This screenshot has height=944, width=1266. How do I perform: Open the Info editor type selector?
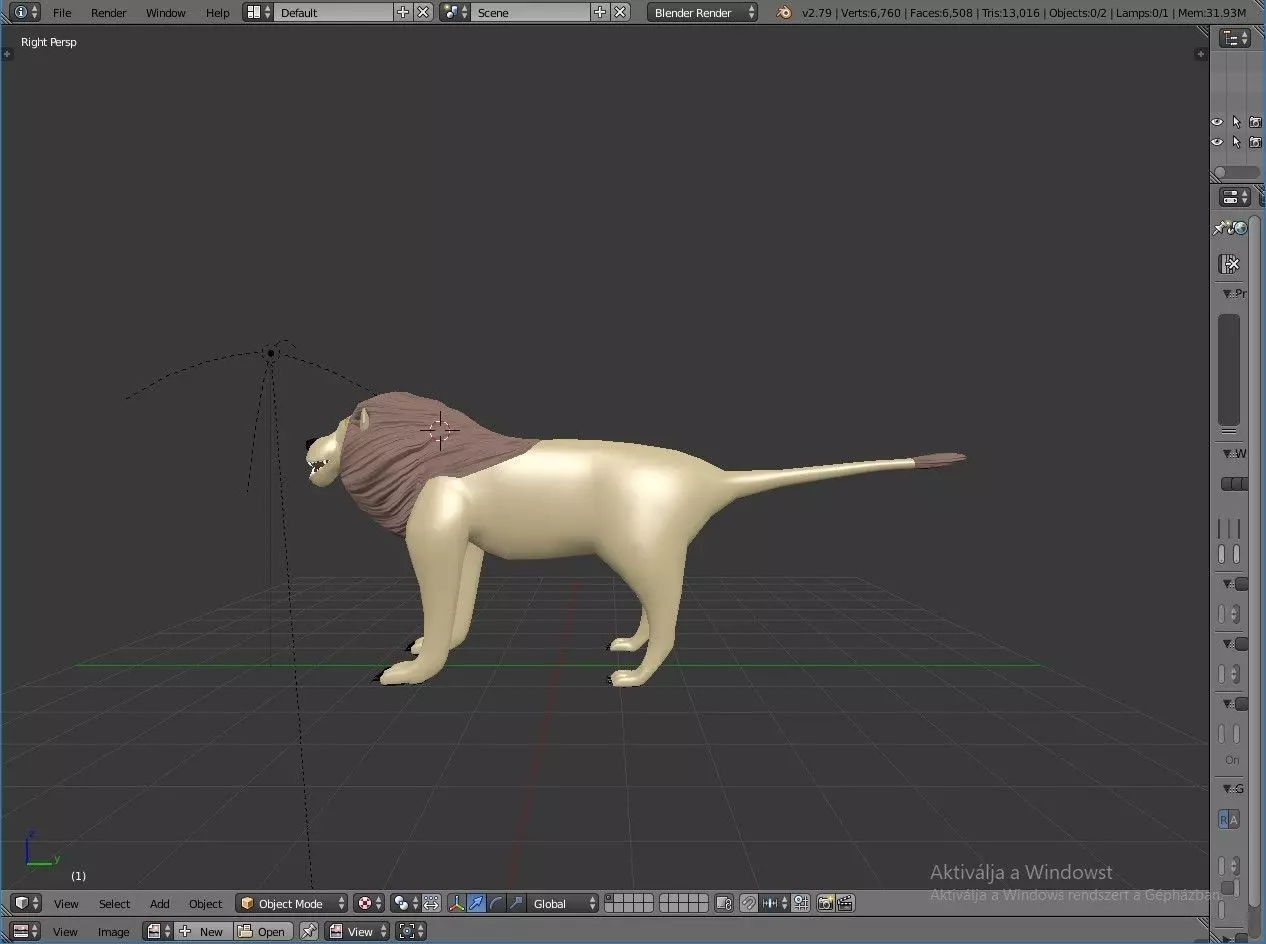26,12
